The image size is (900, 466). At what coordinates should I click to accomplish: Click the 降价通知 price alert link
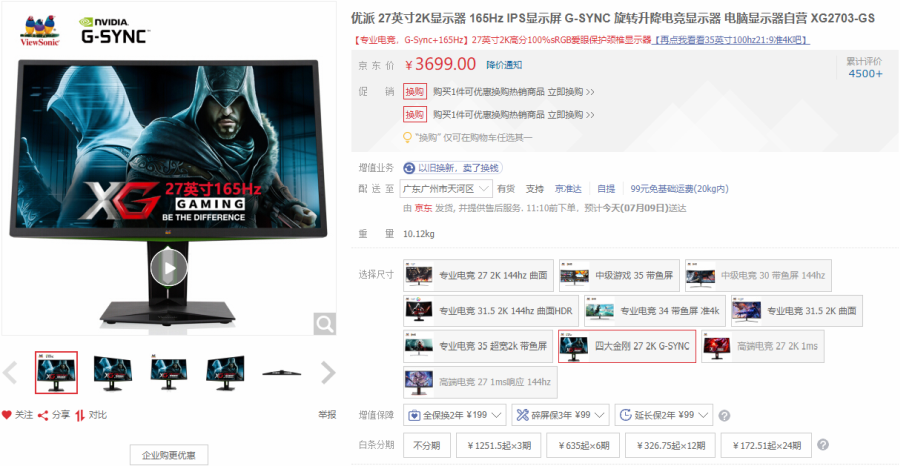[504, 65]
